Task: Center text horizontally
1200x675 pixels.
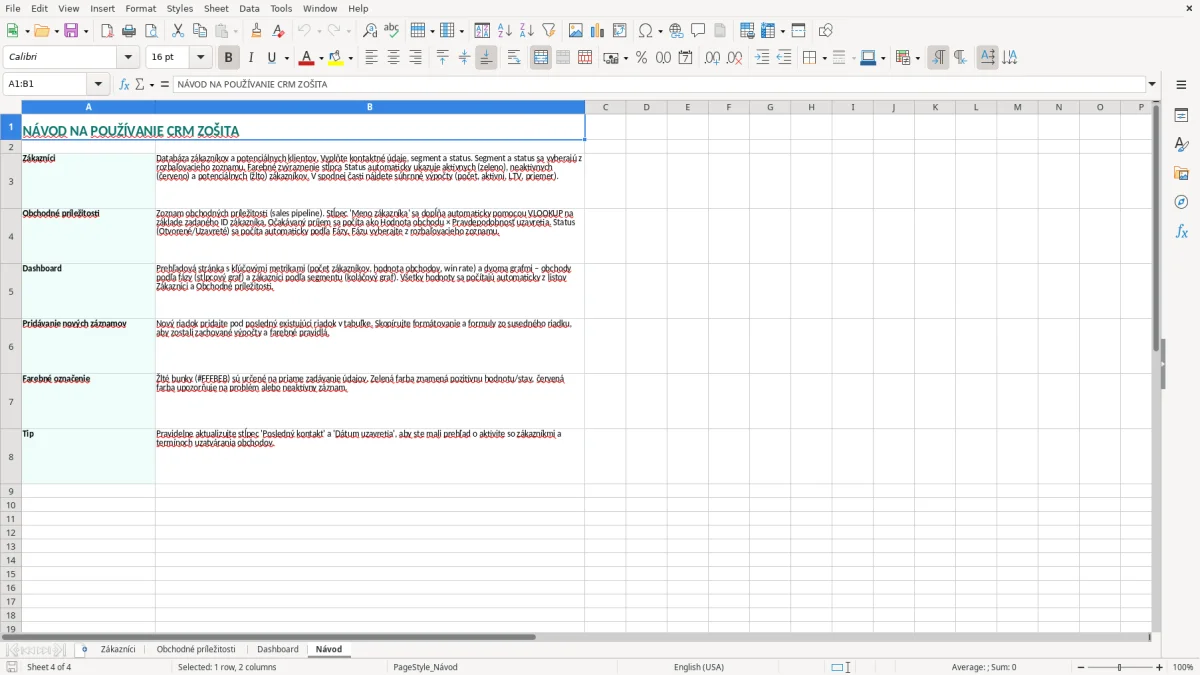Action: point(393,58)
